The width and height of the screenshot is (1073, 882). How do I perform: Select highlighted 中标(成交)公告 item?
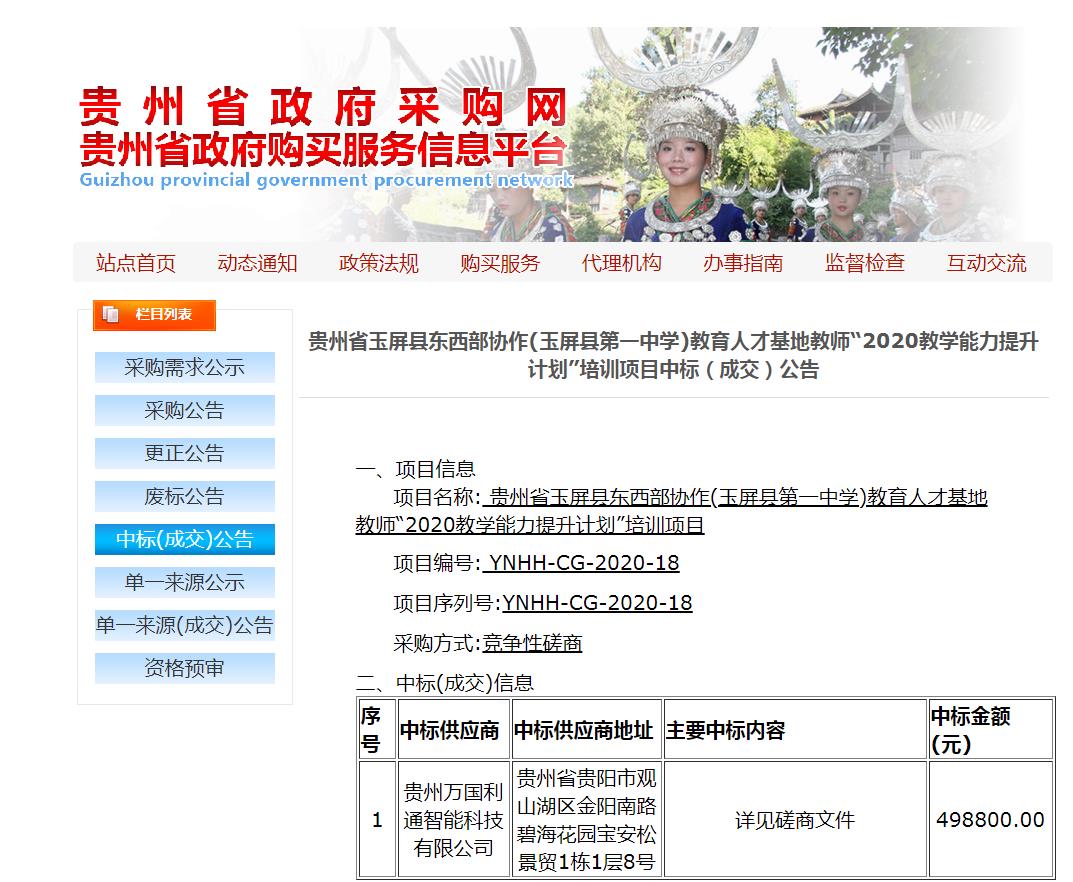(184, 539)
